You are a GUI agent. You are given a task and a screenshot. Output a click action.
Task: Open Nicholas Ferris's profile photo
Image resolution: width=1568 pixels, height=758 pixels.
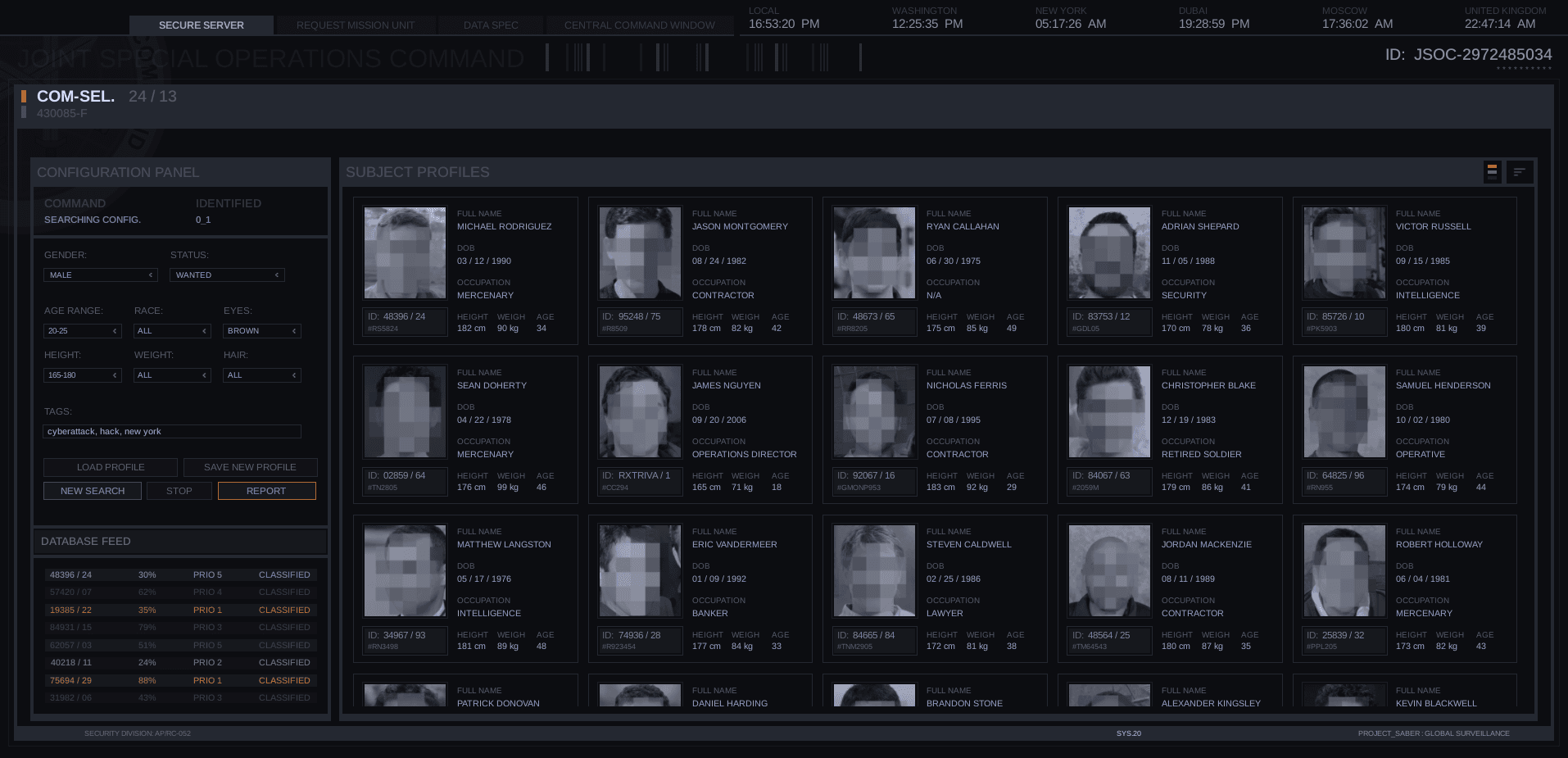[x=874, y=411]
